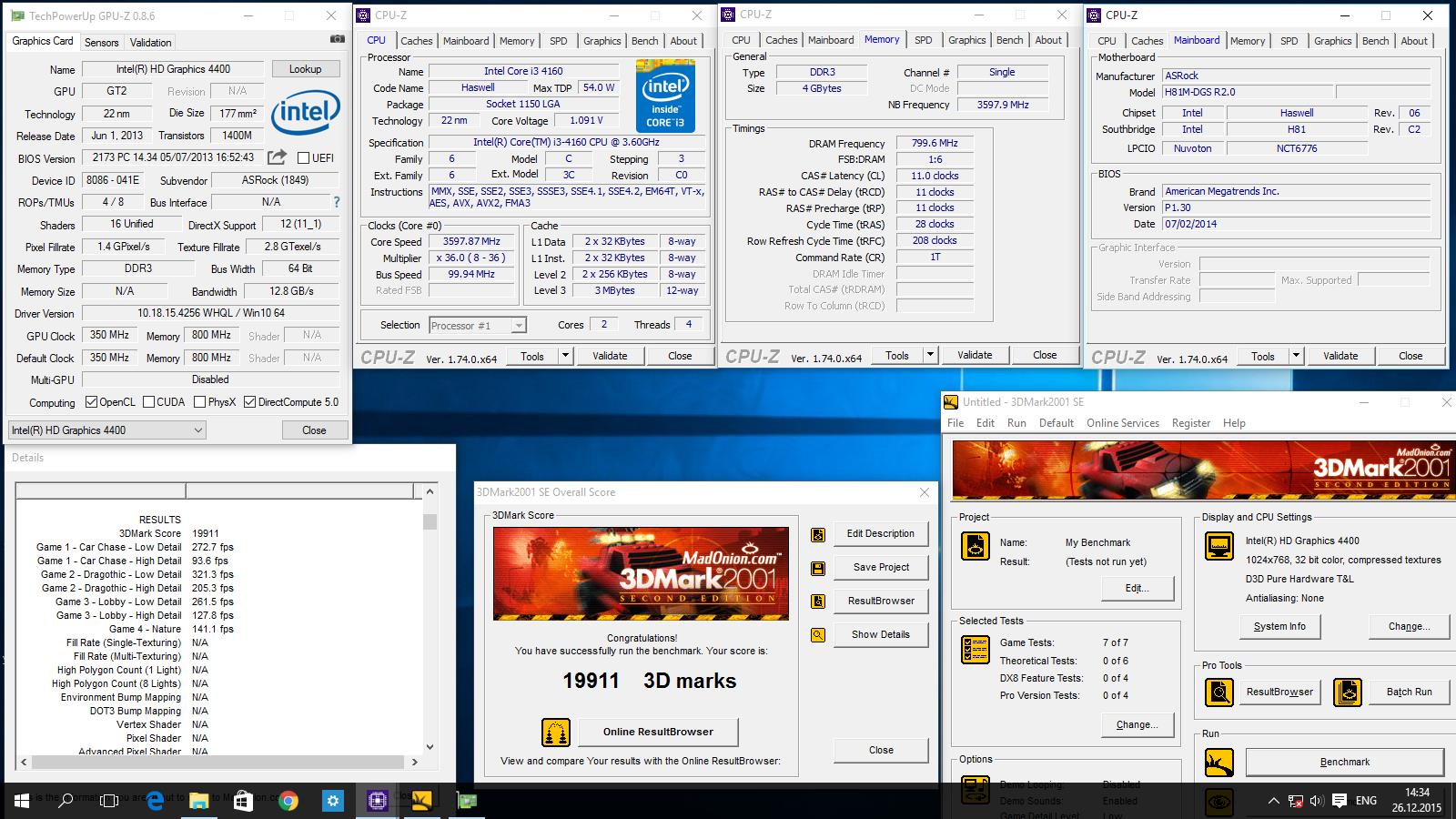Open SPD tab in Memory CPU-Z window
This screenshot has width=1456, height=819.
coord(923,40)
